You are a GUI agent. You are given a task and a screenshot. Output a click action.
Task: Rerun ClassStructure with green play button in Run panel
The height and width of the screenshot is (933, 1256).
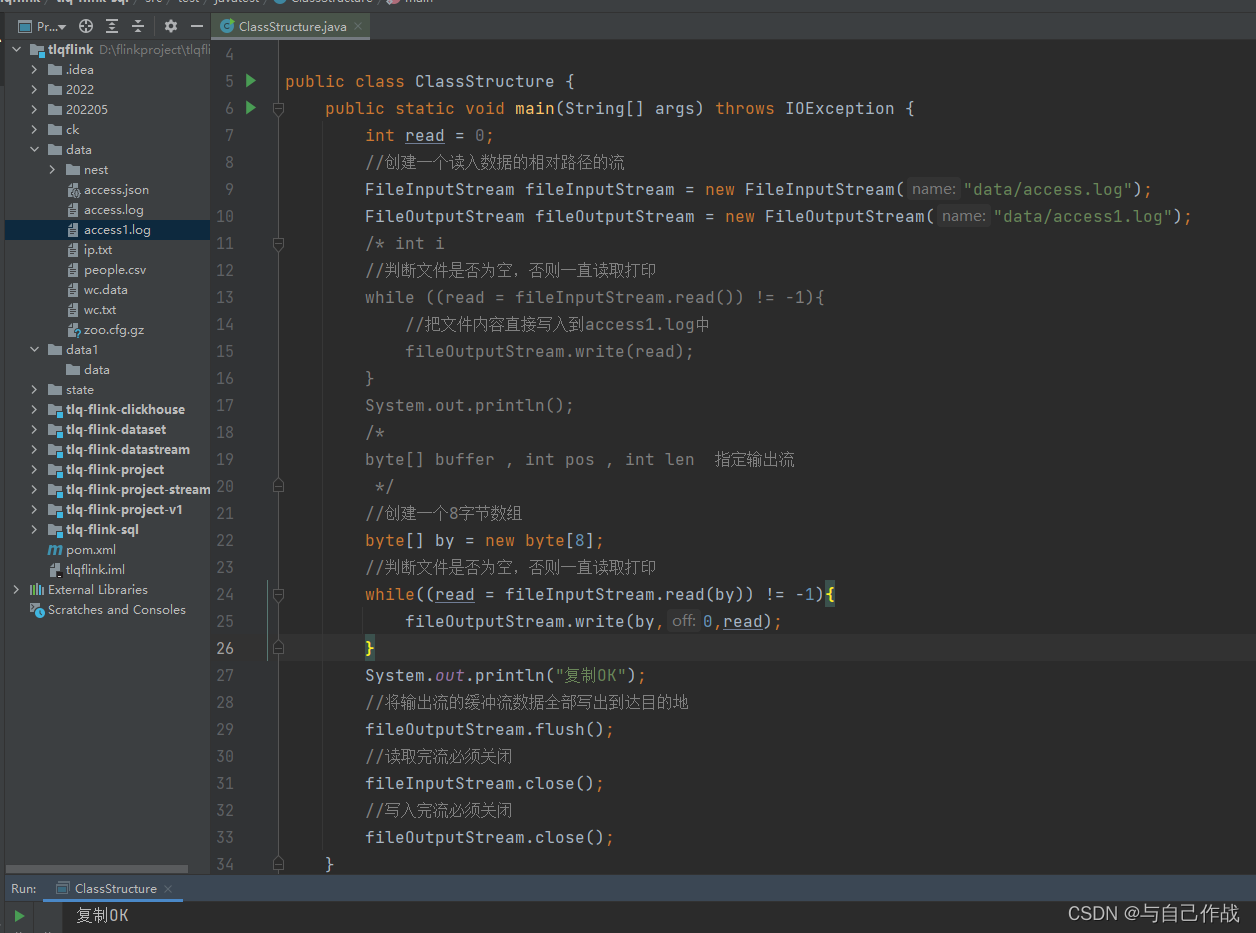tap(19, 915)
